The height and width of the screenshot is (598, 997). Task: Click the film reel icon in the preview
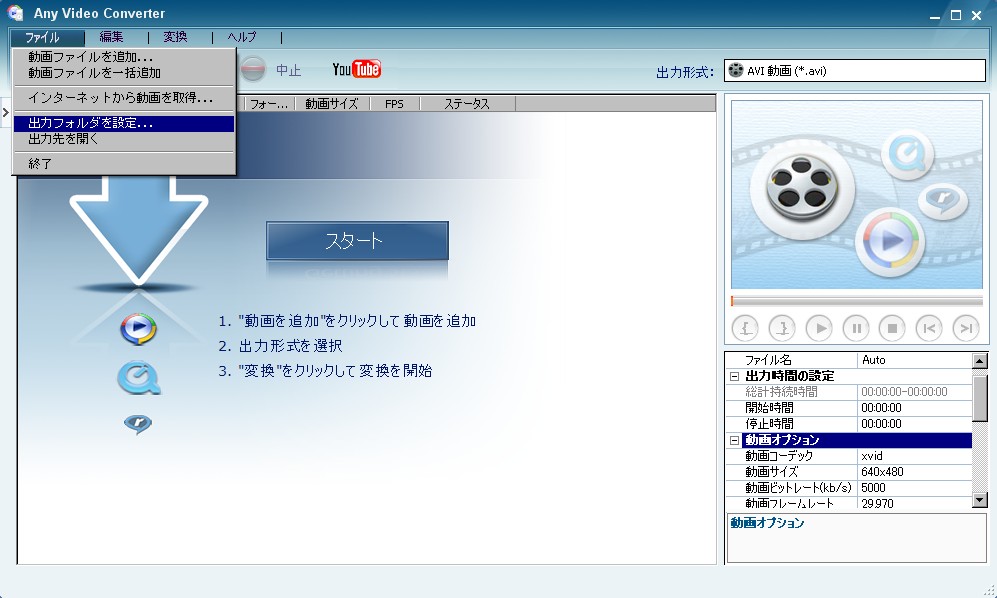coord(802,189)
